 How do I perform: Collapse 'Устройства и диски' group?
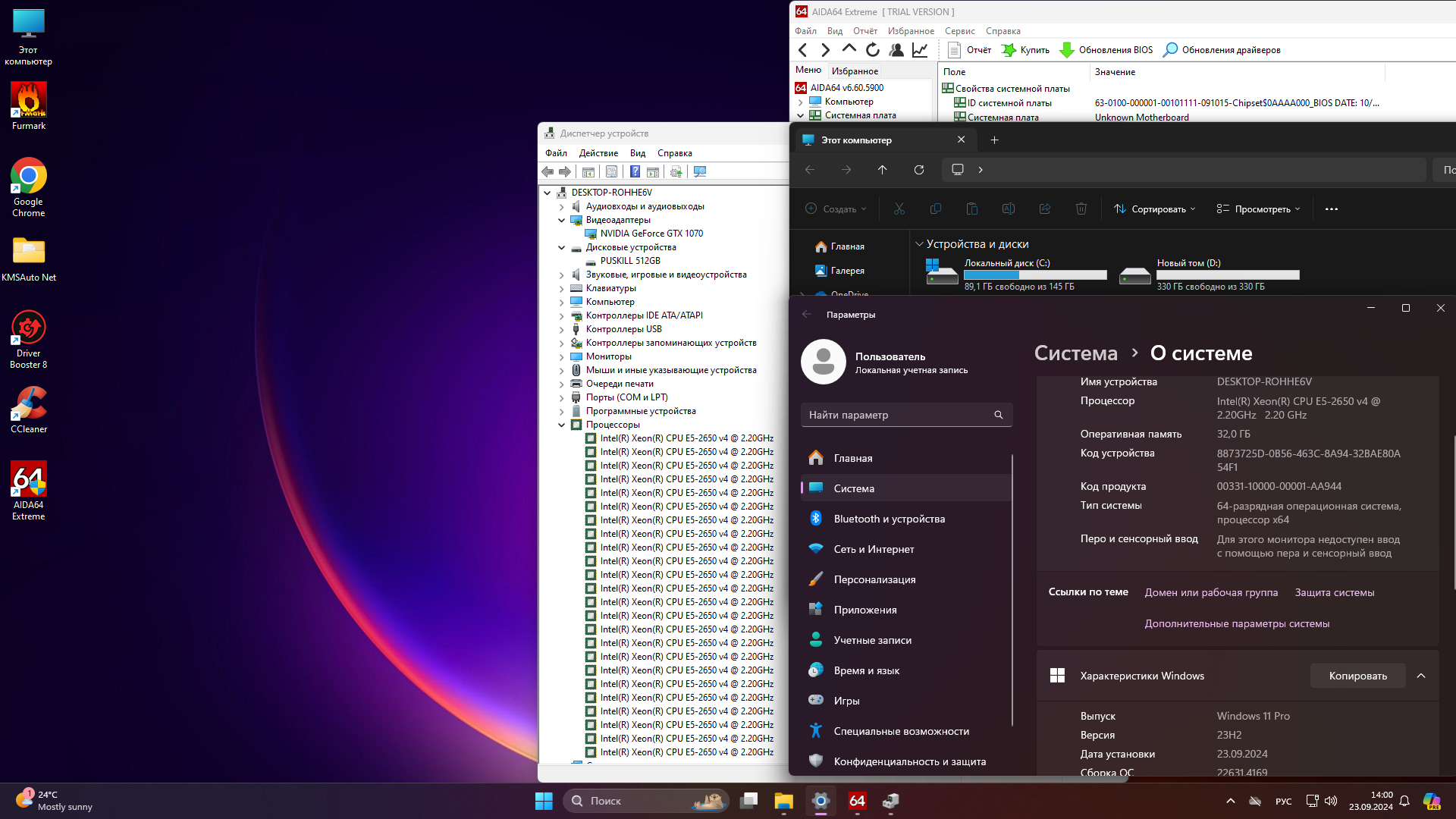tap(920, 244)
